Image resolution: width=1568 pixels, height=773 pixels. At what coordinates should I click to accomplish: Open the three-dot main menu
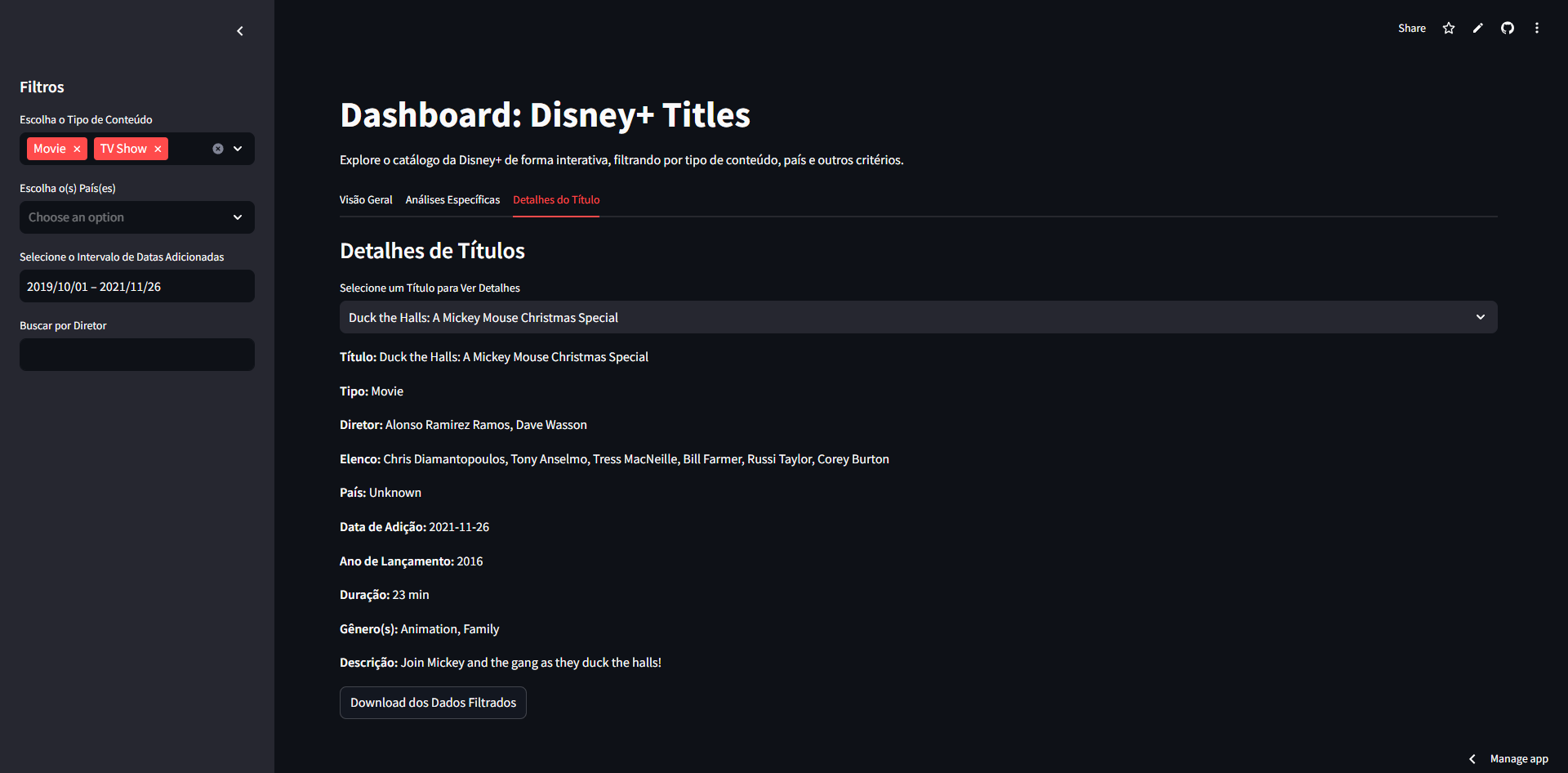[1537, 28]
